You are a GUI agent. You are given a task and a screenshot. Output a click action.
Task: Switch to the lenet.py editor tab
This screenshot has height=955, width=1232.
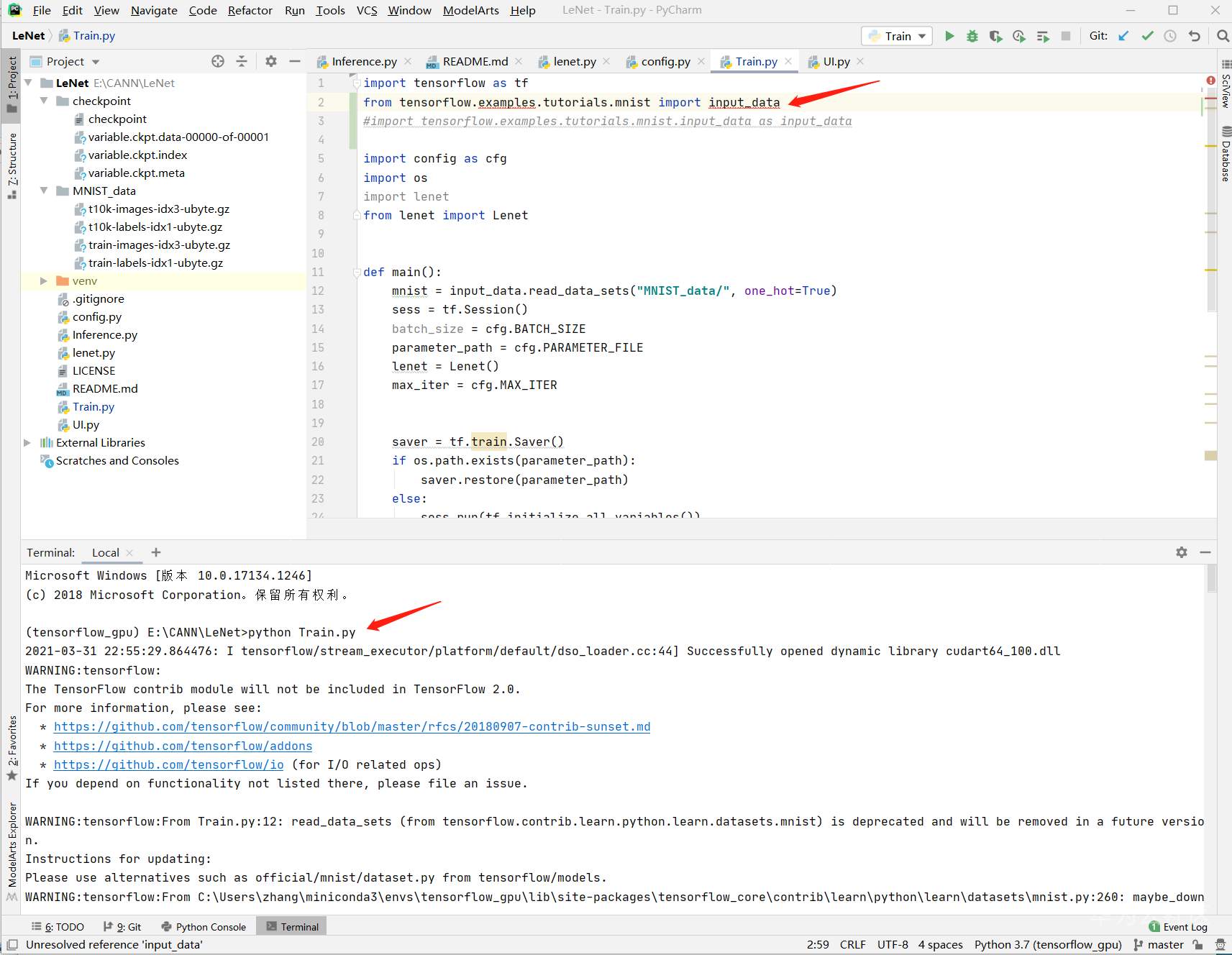pyautogui.click(x=575, y=61)
